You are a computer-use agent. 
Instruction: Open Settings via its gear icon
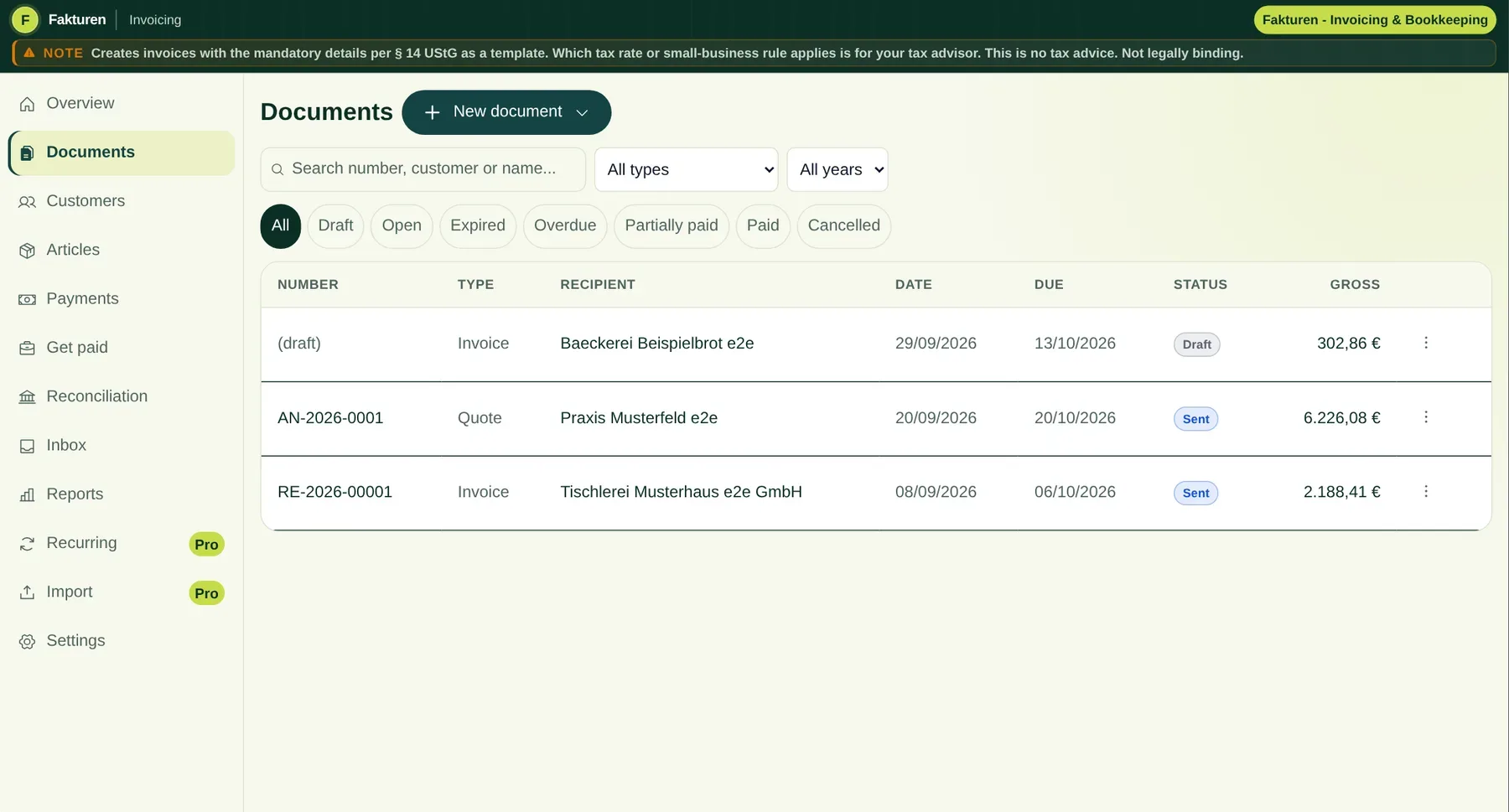28,641
